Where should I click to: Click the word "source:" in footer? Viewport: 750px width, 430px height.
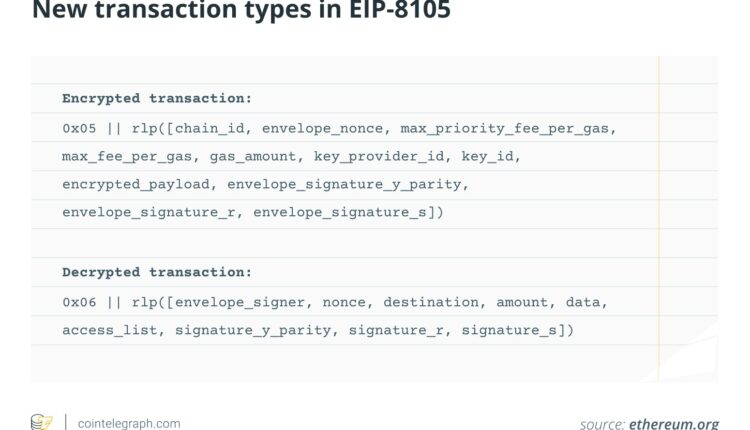pos(602,423)
